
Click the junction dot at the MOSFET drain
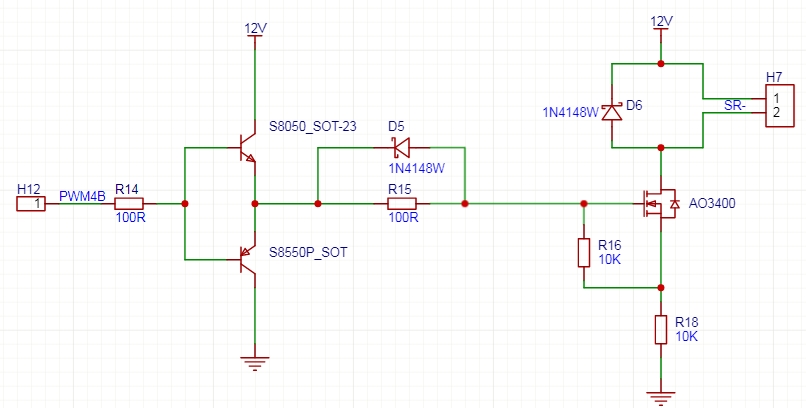(x=661, y=148)
